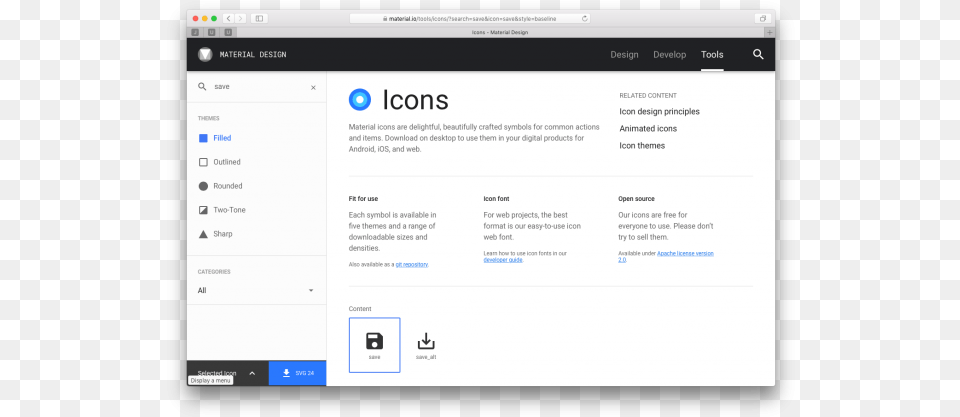Choose the Outlined theme
This screenshot has height=417, width=960.
point(226,162)
